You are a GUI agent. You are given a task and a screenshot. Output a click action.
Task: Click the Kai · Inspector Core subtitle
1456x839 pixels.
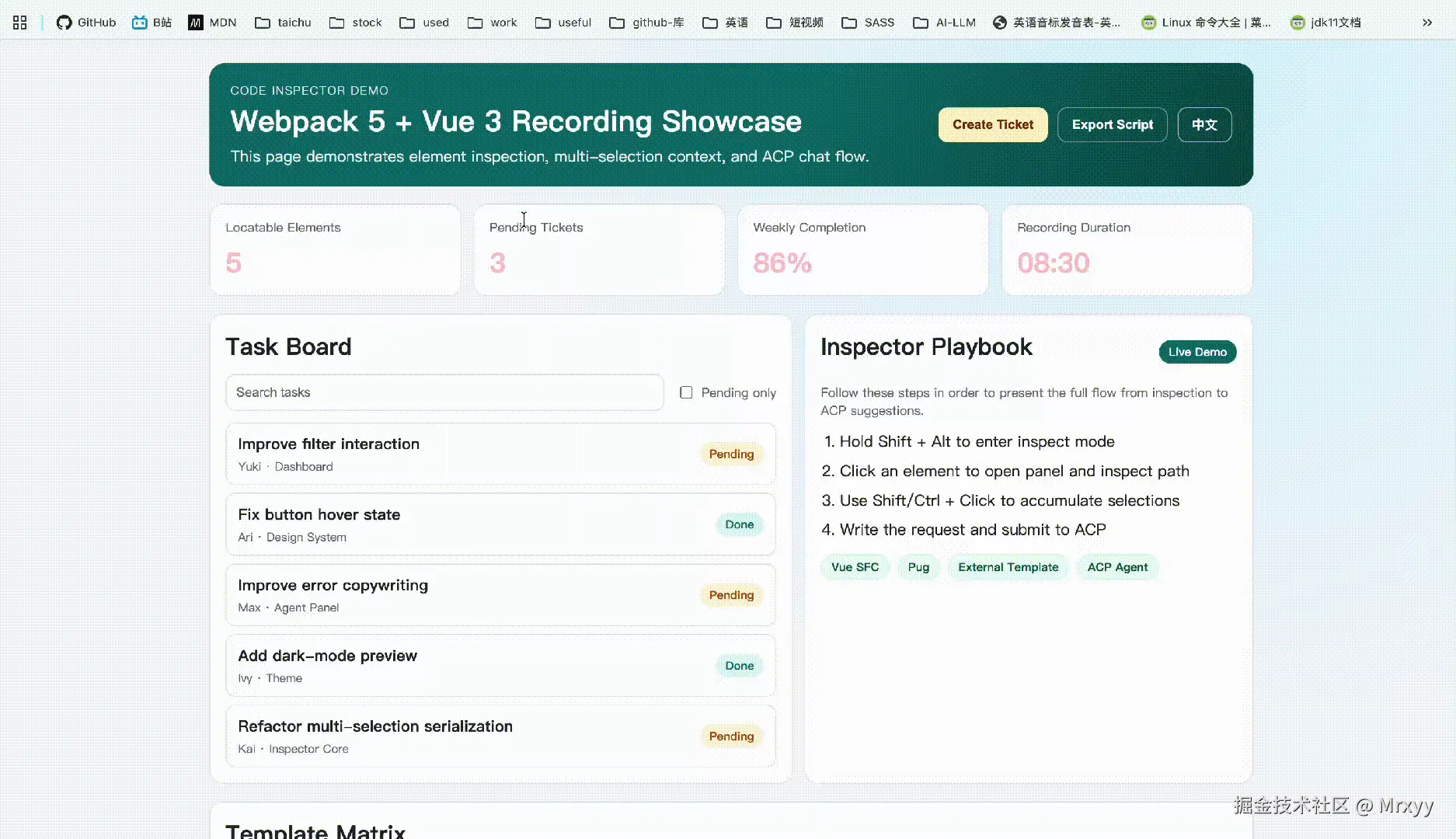click(x=293, y=749)
